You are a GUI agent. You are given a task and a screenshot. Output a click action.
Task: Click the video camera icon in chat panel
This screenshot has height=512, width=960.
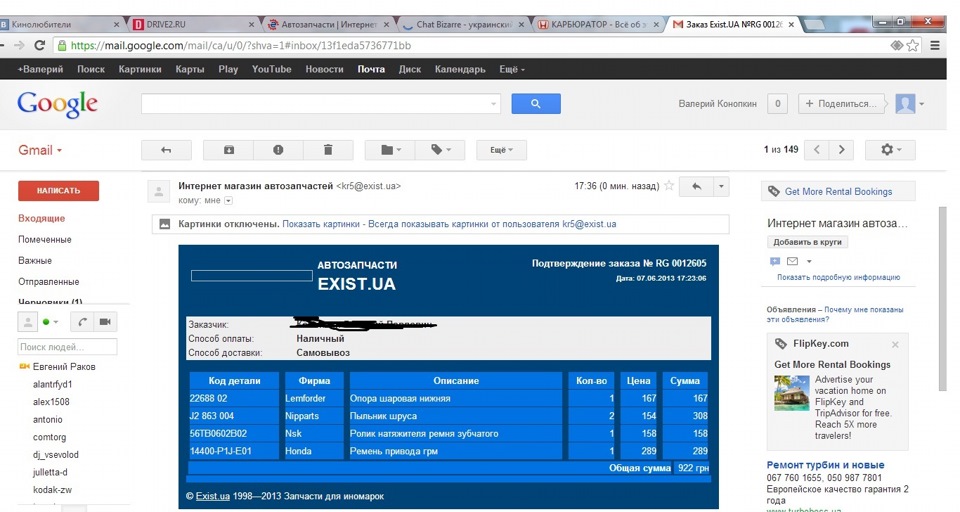tap(105, 322)
